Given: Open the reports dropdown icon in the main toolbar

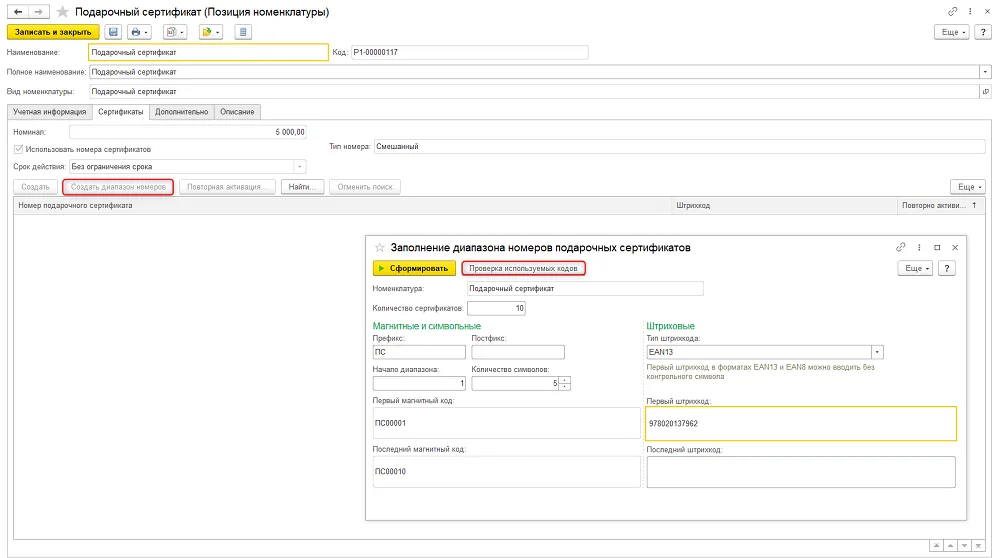Looking at the screenshot, I should 174,32.
